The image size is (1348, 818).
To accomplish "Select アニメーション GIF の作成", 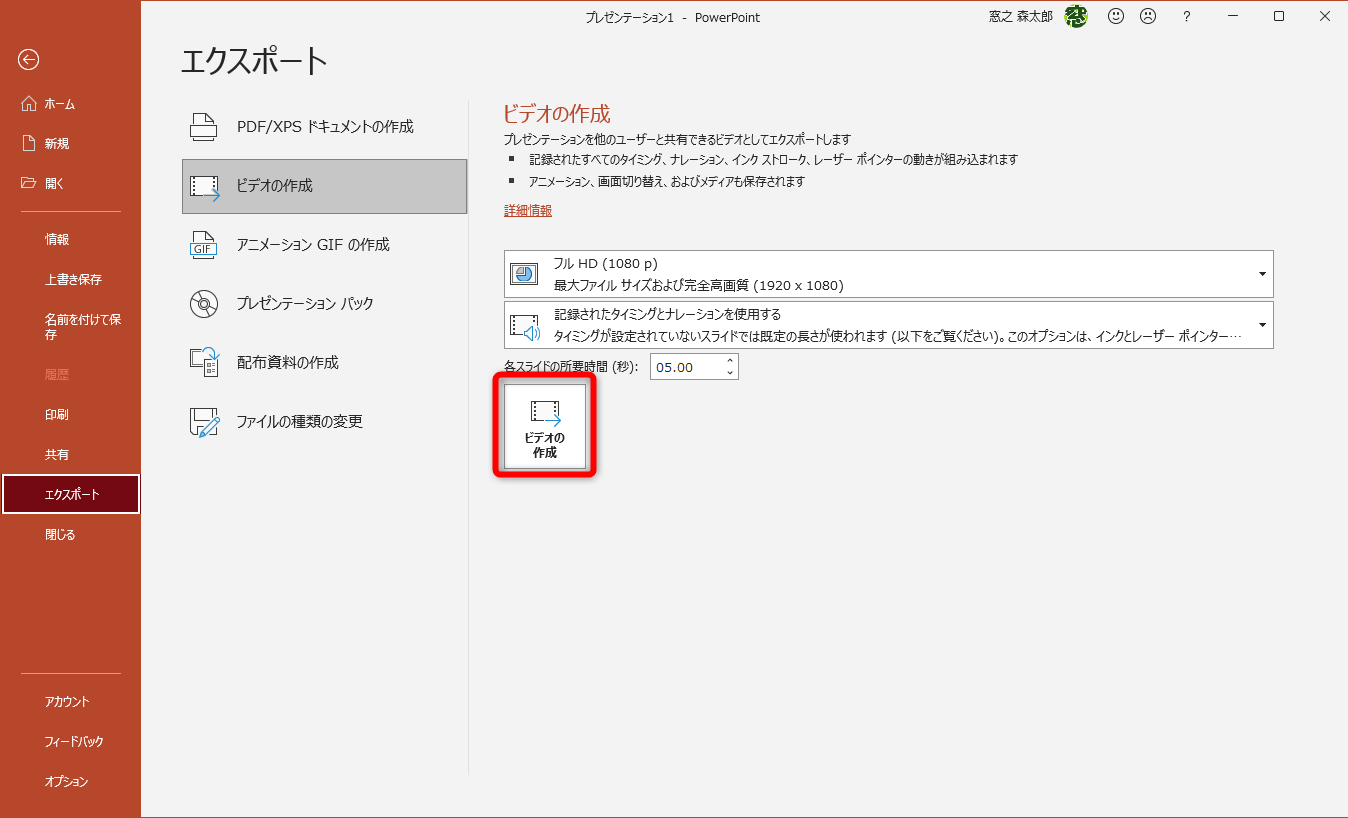I will [x=324, y=244].
